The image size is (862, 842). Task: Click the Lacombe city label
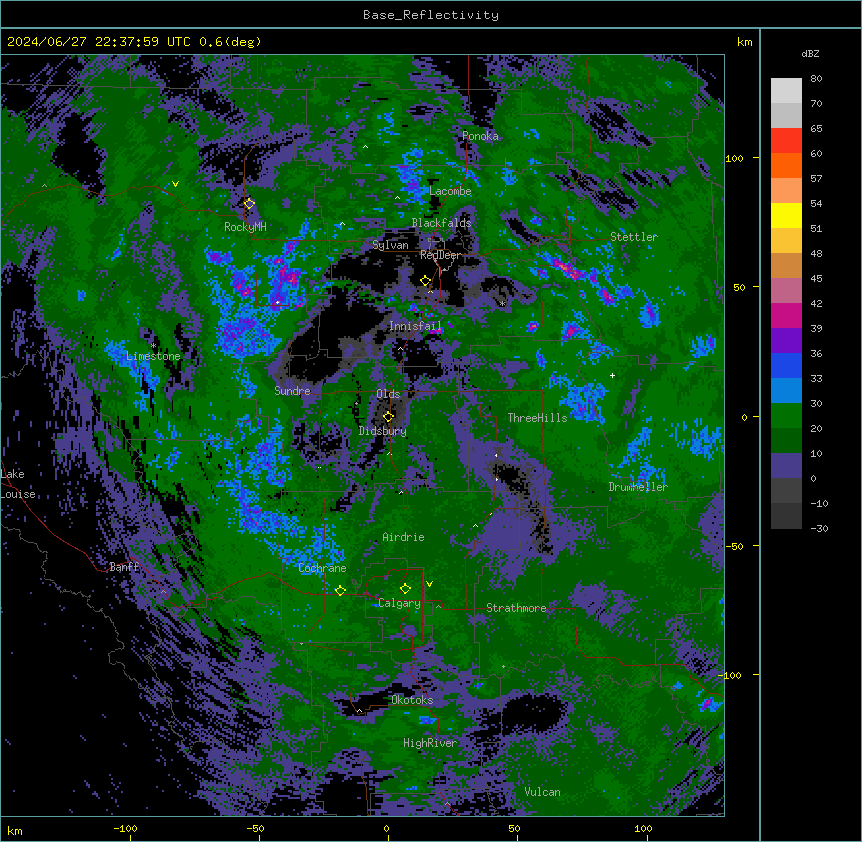point(450,191)
